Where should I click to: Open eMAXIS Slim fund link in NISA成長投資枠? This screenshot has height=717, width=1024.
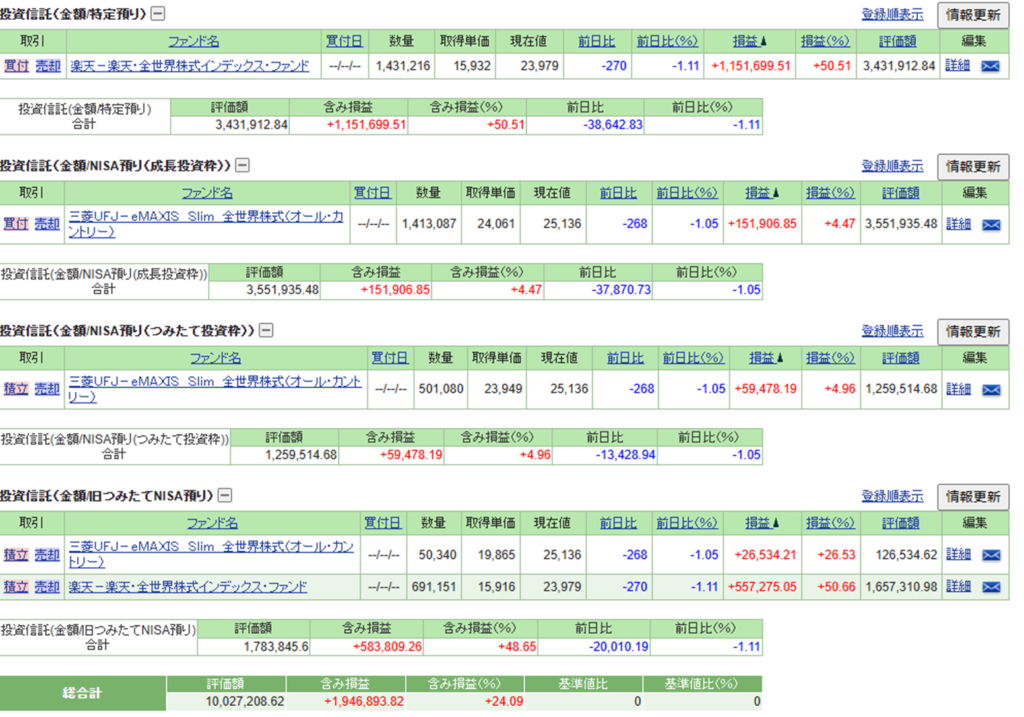206,224
